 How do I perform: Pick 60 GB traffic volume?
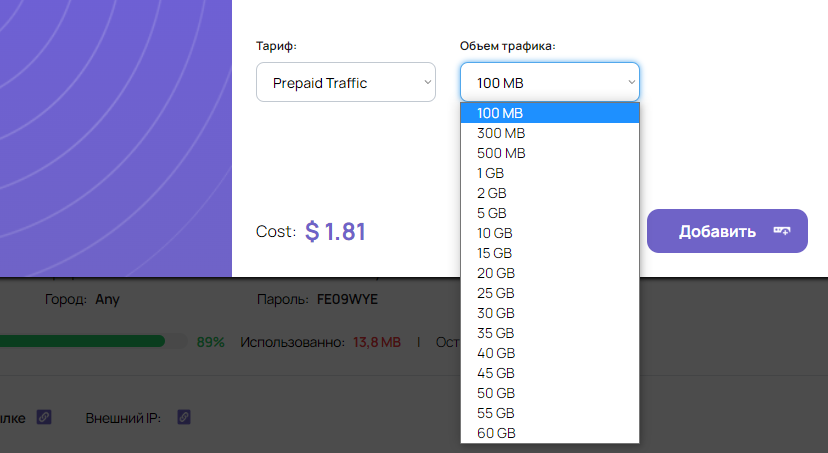coord(550,433)
